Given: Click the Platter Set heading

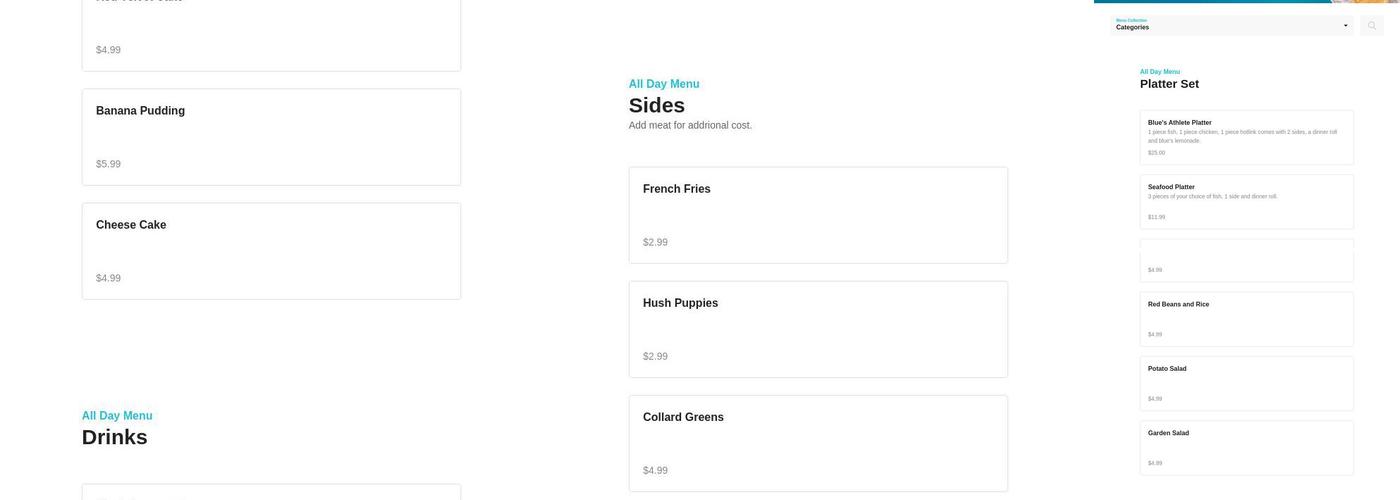Looking at the screenshot, I should (1169, 84).
